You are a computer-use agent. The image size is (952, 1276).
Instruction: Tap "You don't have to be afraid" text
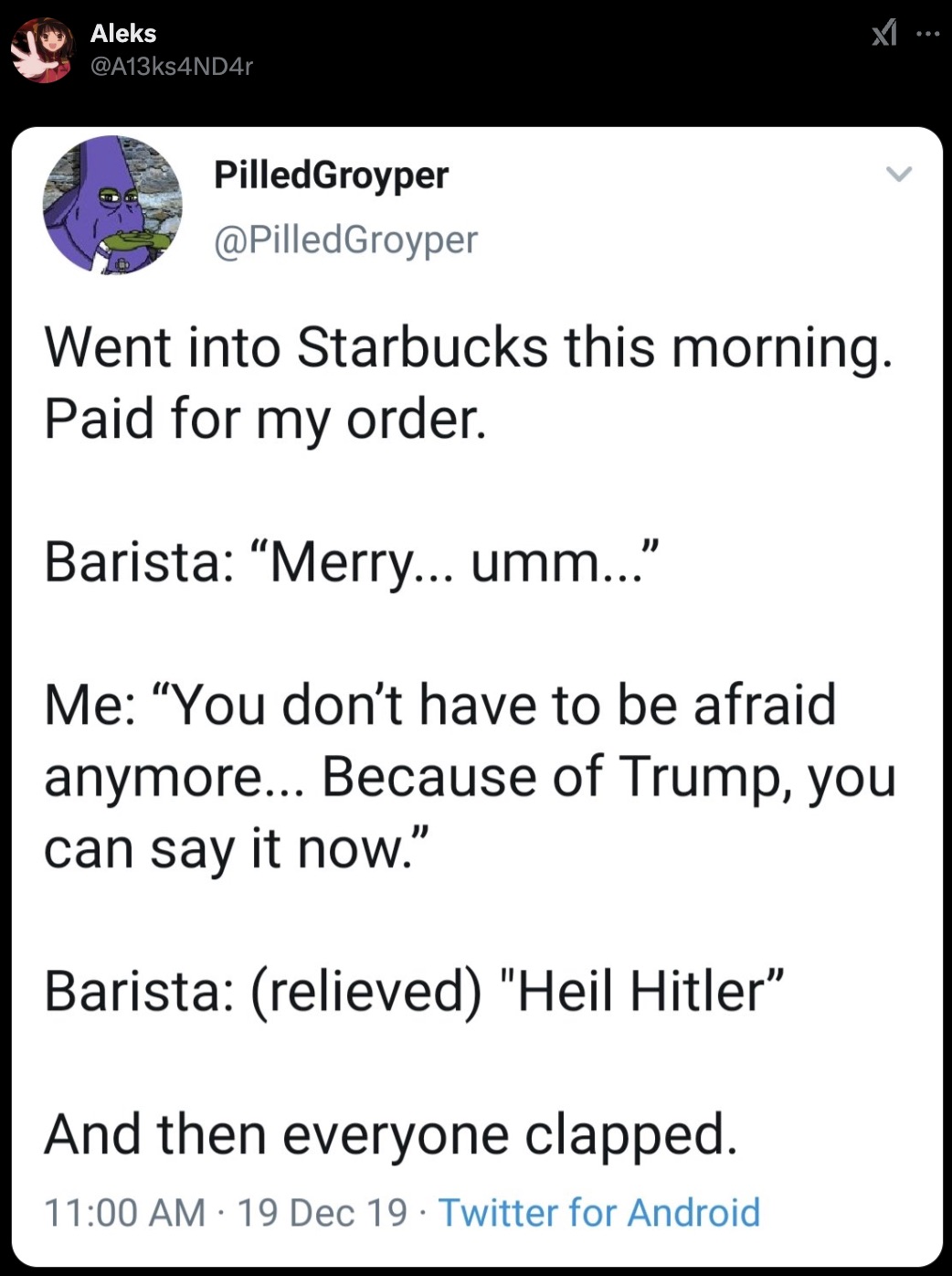pyautogui.click(x=440, y=704)
